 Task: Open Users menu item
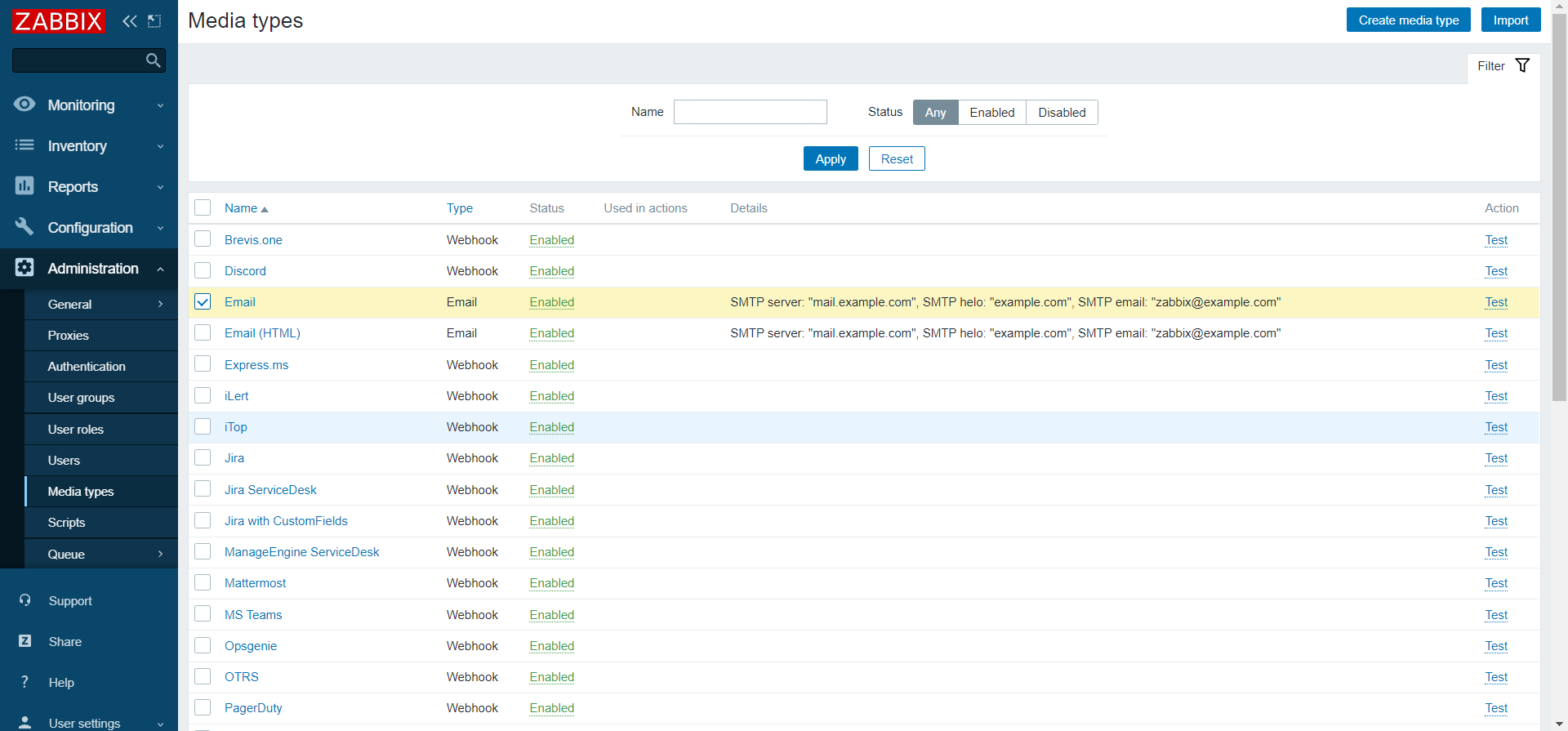click(101, 460)
